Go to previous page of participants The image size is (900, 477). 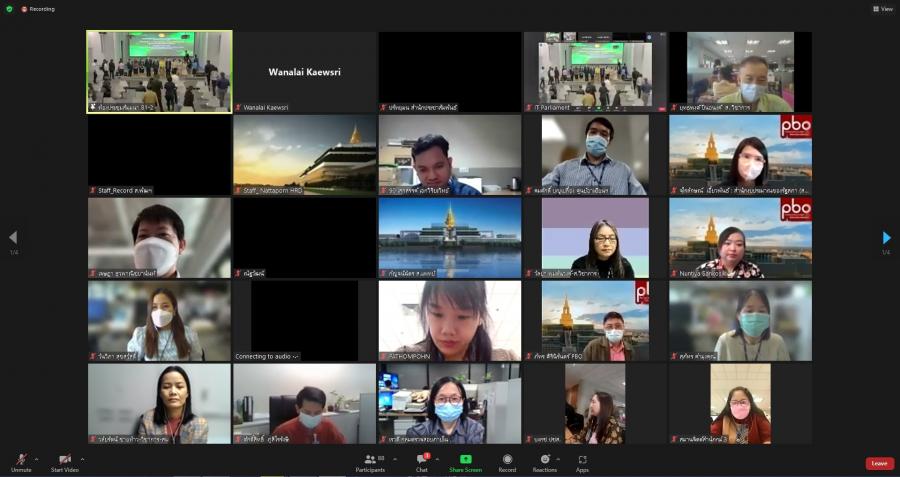[x=13, y=238]
